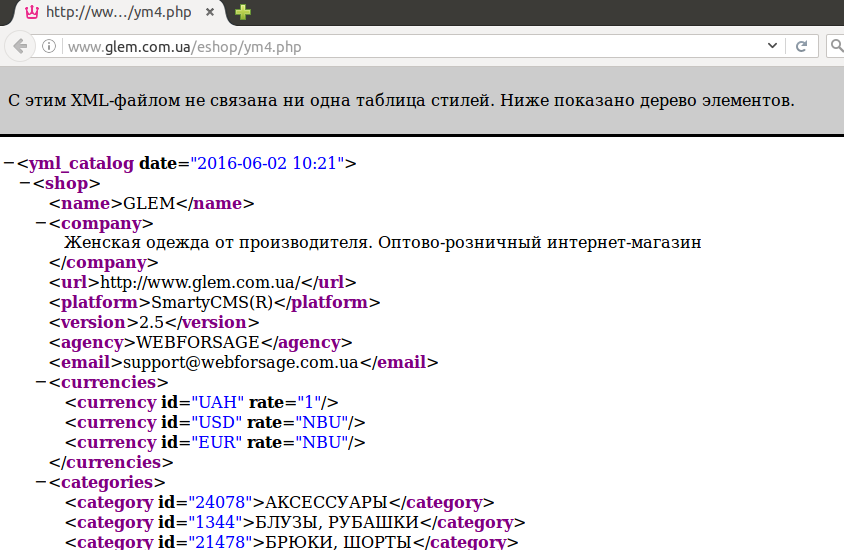The width and height of the screenshot is (844, 550).
Task: Collapse the categories element node
Action: (41, 482)
